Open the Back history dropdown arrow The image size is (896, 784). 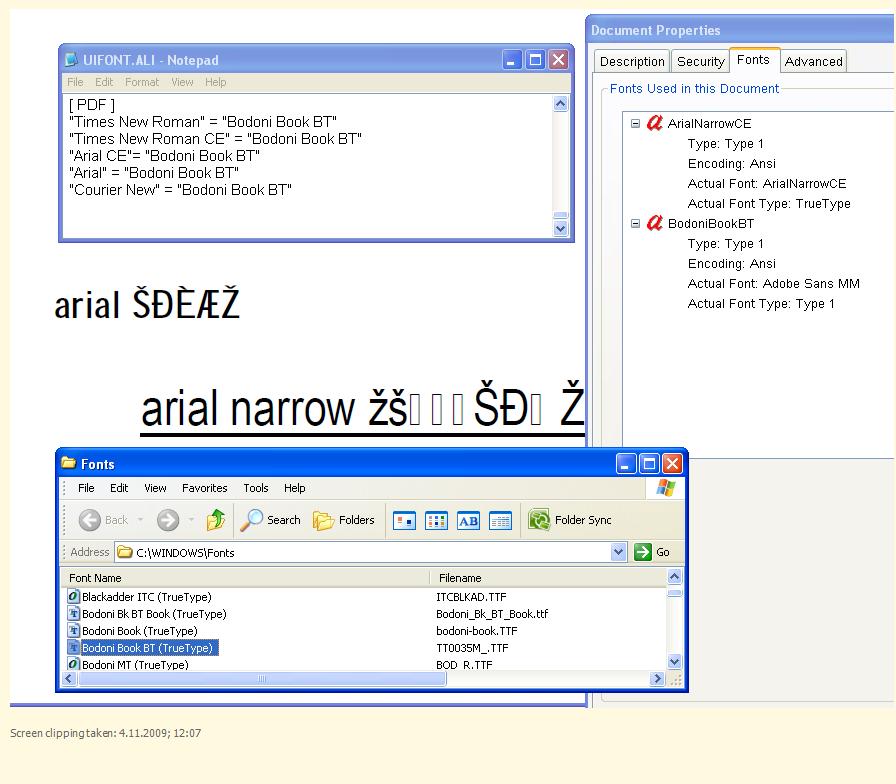(x=141, y=520)
